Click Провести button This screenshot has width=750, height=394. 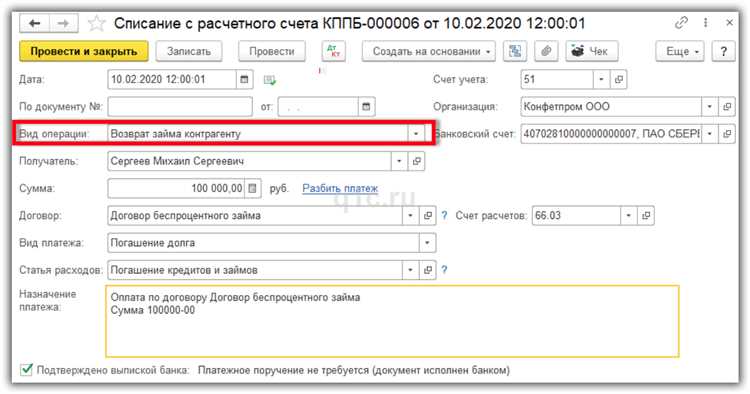pyautogui.click(x=272, y=51)
